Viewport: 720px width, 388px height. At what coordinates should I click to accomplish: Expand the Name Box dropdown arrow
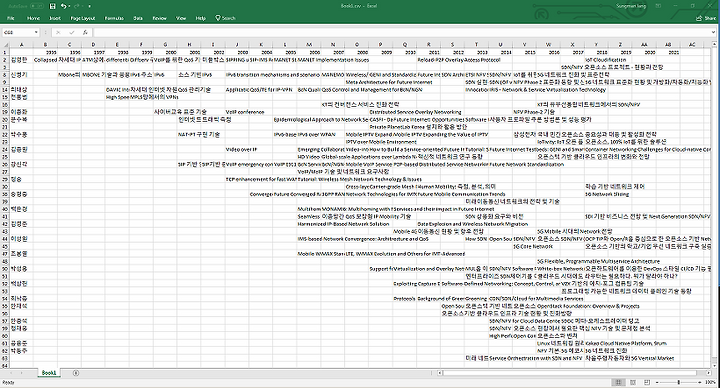pyautogui.click(x=36, y=33)
